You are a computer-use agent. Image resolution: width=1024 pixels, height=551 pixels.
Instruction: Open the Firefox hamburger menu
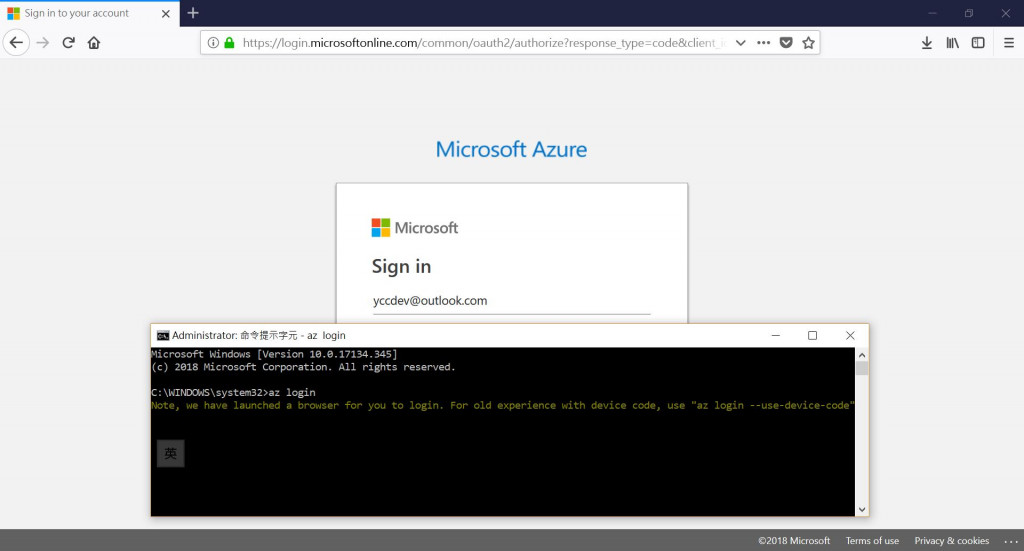point(1009,43)
